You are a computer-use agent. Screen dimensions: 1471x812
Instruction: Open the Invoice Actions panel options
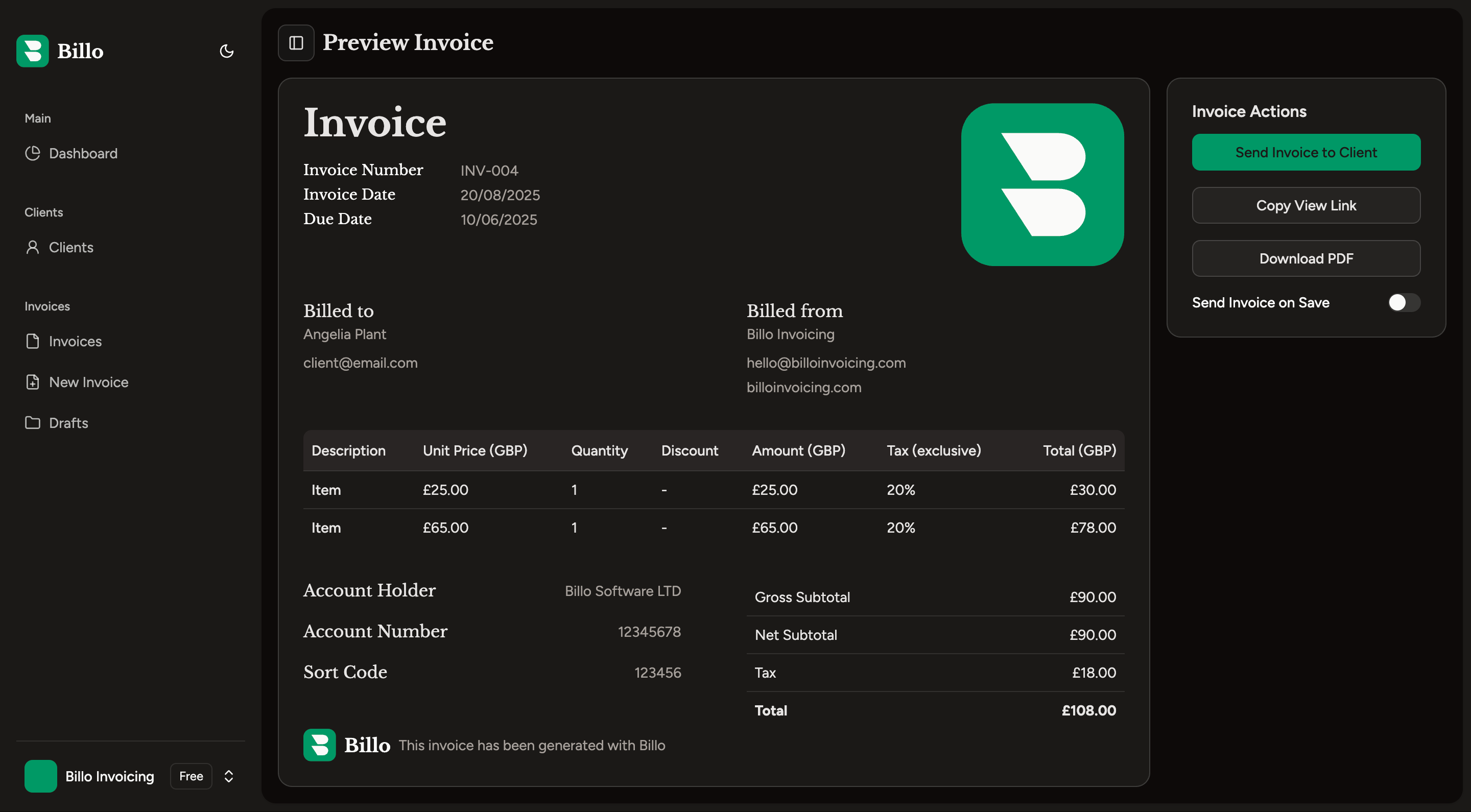tap(1248, 111)
